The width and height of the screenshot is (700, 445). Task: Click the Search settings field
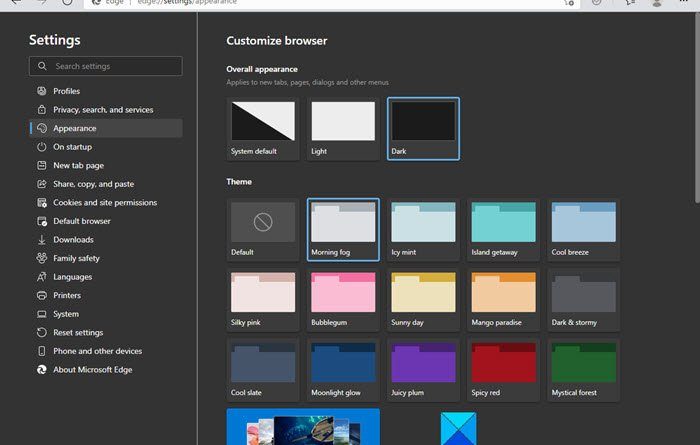coord(106,66)
